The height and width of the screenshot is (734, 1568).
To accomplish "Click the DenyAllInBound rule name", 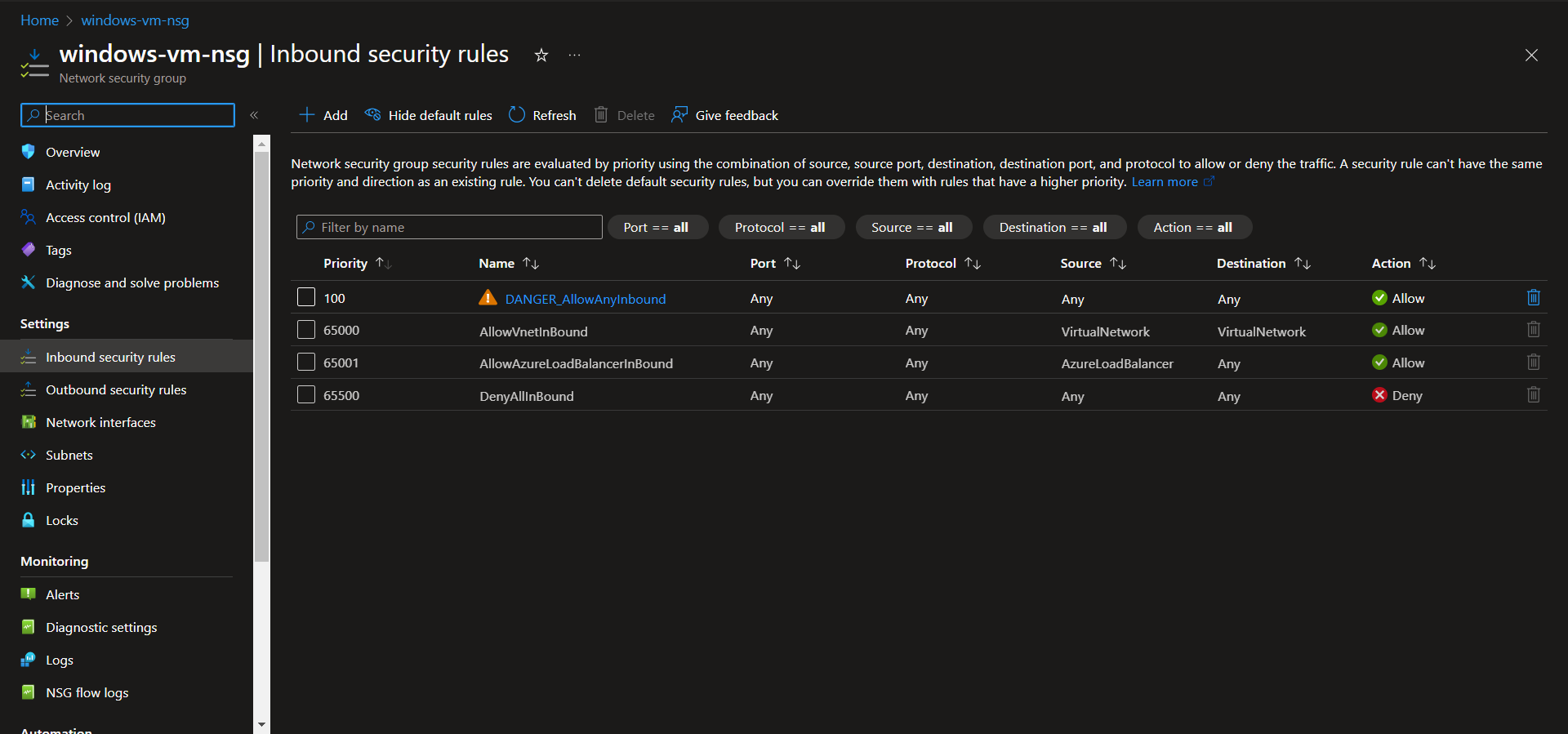I will pos(527,396).
